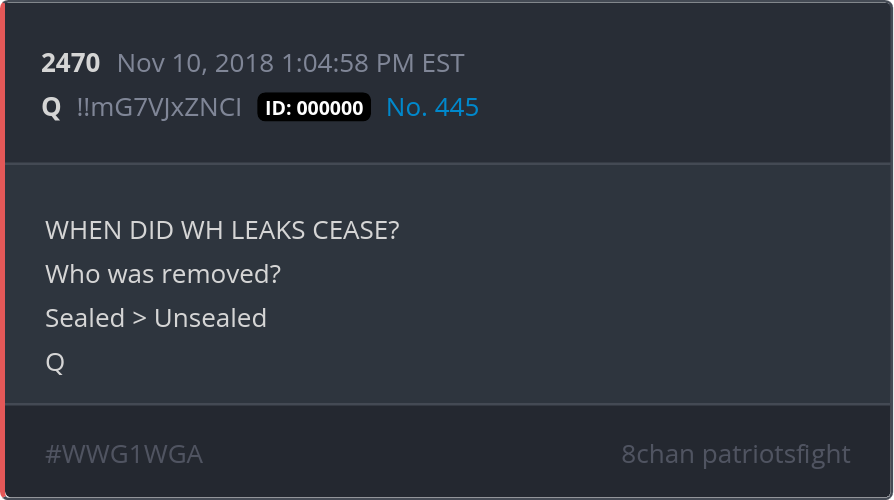Click the word Sealed before the arrow
This screenshot has width=894, height=500.
85,318
